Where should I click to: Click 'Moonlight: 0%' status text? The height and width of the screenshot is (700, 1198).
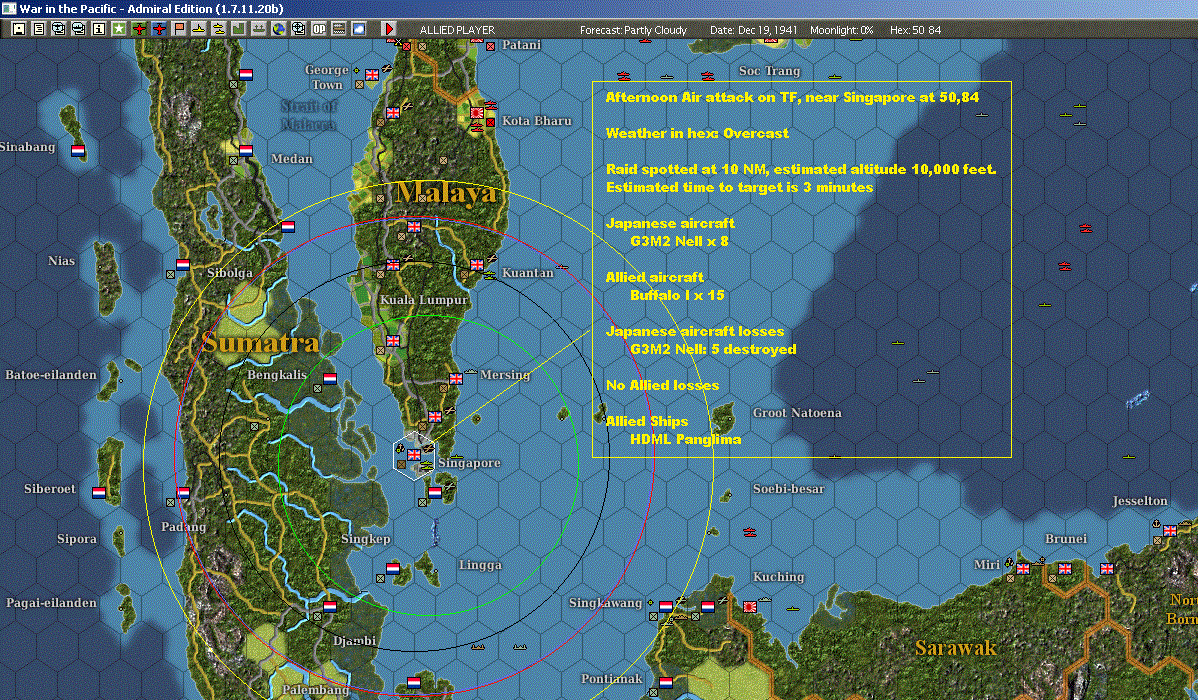coord(842,30)
